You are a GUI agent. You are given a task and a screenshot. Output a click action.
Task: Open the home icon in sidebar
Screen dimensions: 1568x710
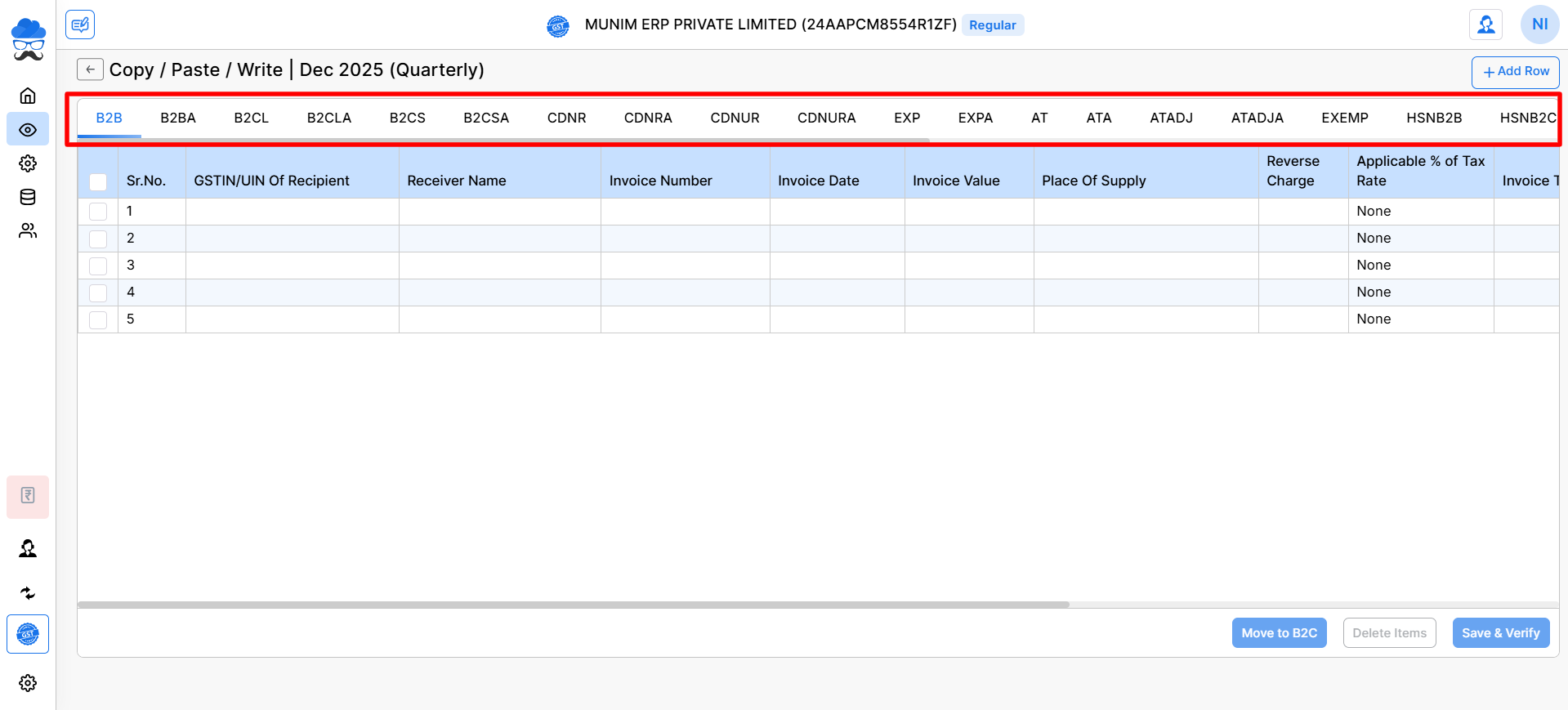[28, 96]
